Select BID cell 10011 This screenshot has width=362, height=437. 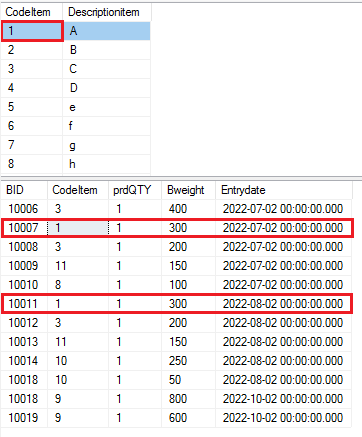click(24, 304)
